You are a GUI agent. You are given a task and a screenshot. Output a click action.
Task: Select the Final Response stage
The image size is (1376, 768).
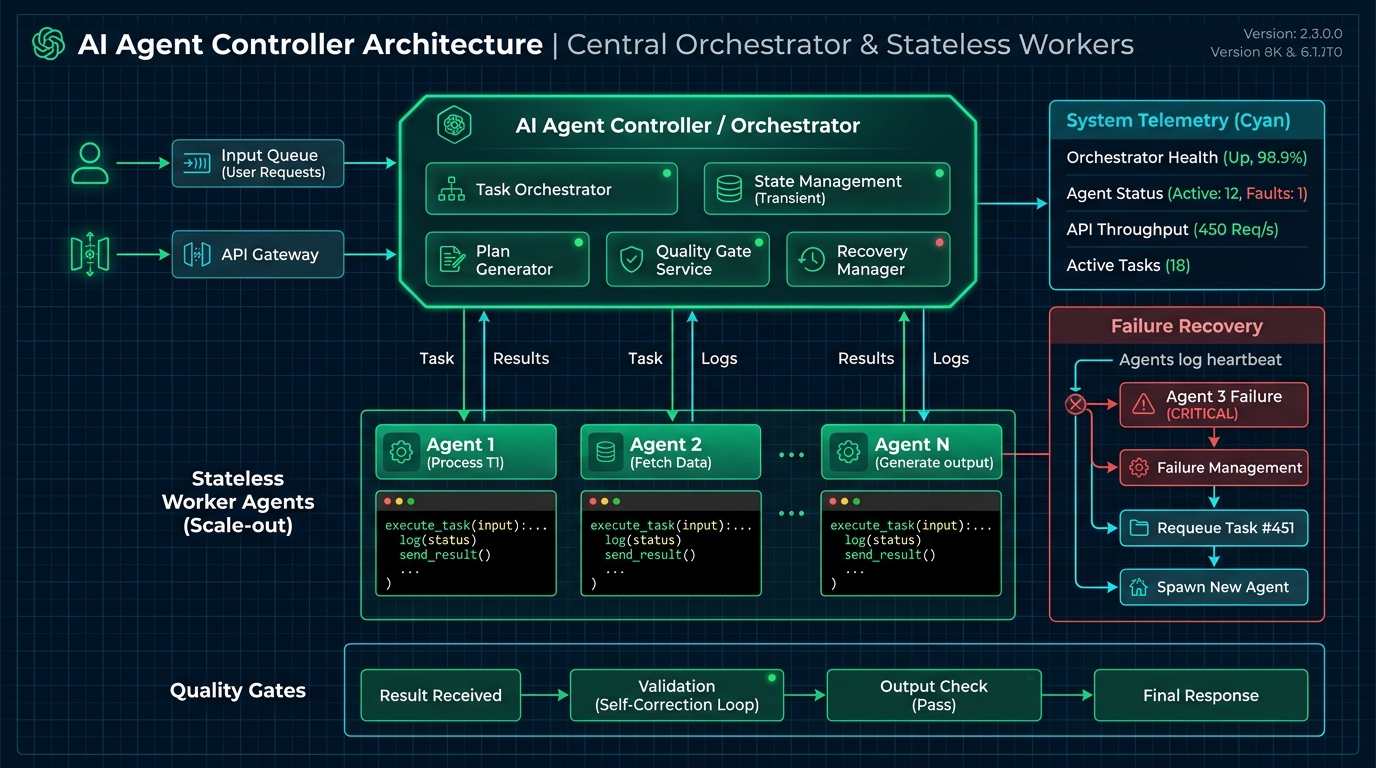[x=1201, y=695]
